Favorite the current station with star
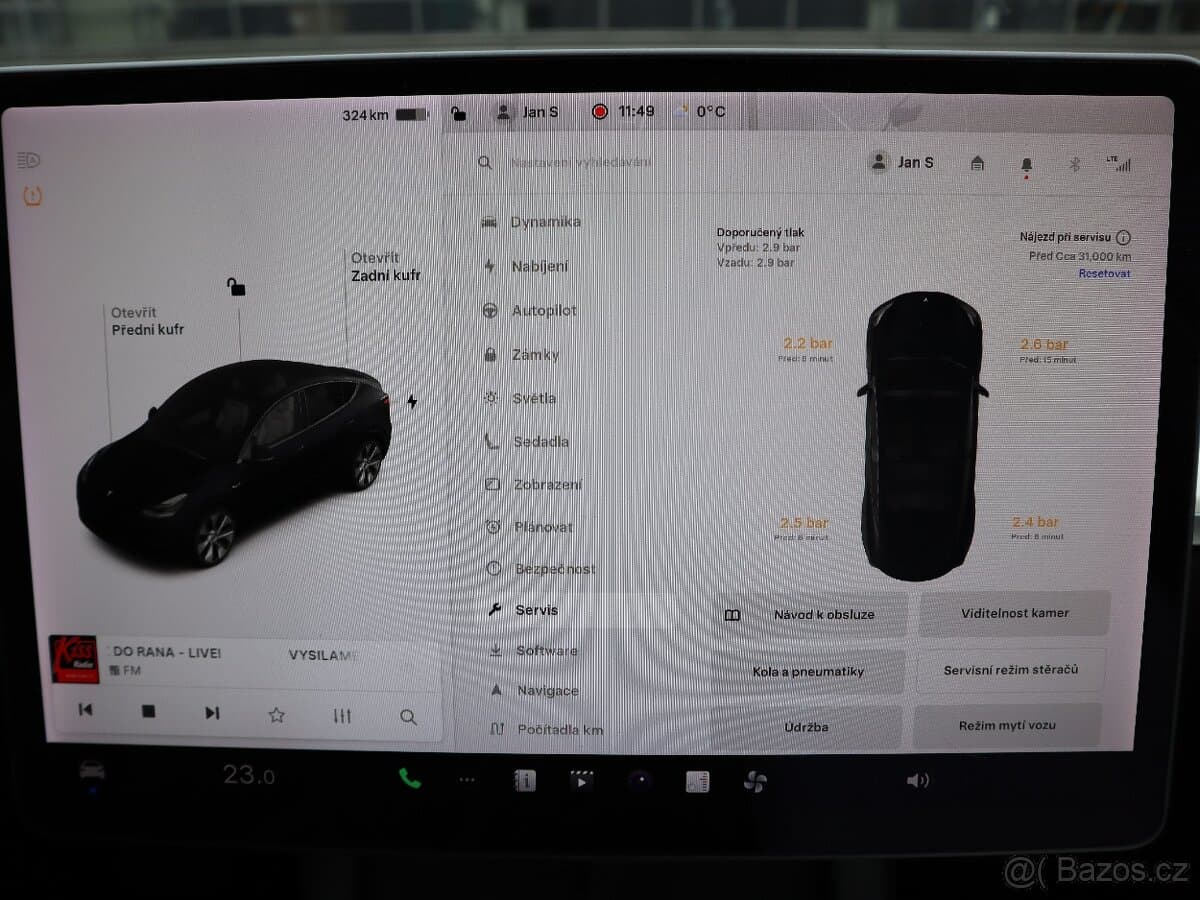1200x900 pixels. click(277, 715)
